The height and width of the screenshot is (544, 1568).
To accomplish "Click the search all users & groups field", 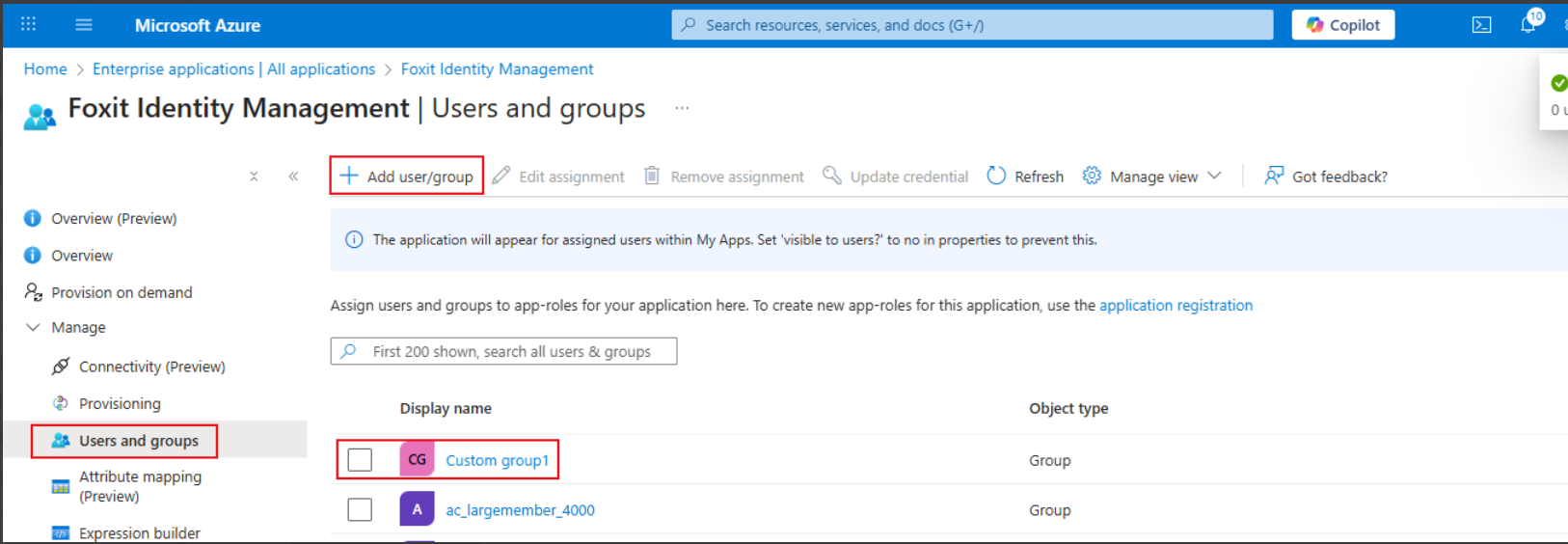I will [x=503, y=351].
